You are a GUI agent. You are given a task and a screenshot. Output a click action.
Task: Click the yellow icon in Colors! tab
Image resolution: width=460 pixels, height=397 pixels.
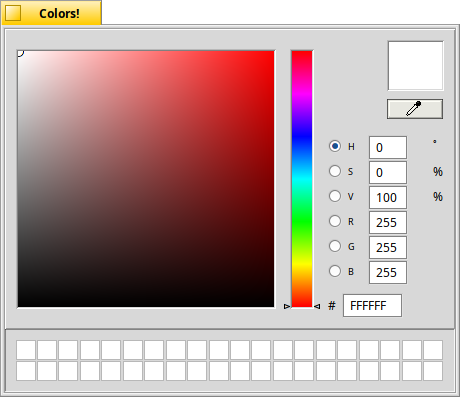[13, 13]
